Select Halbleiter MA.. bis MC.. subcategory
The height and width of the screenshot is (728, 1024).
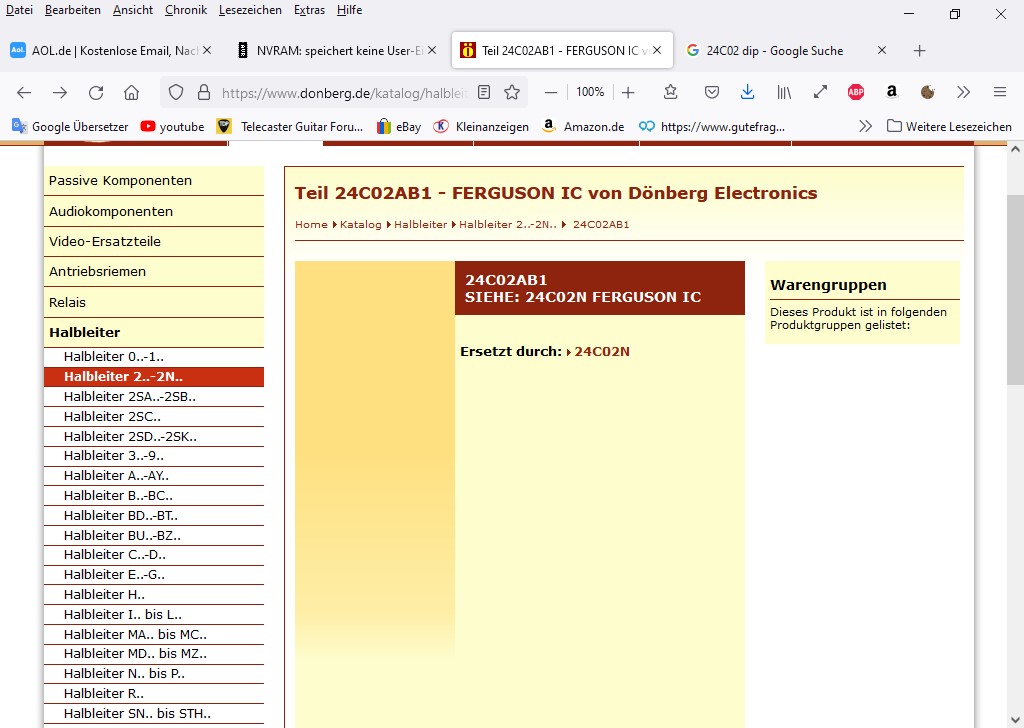(153, 635)
